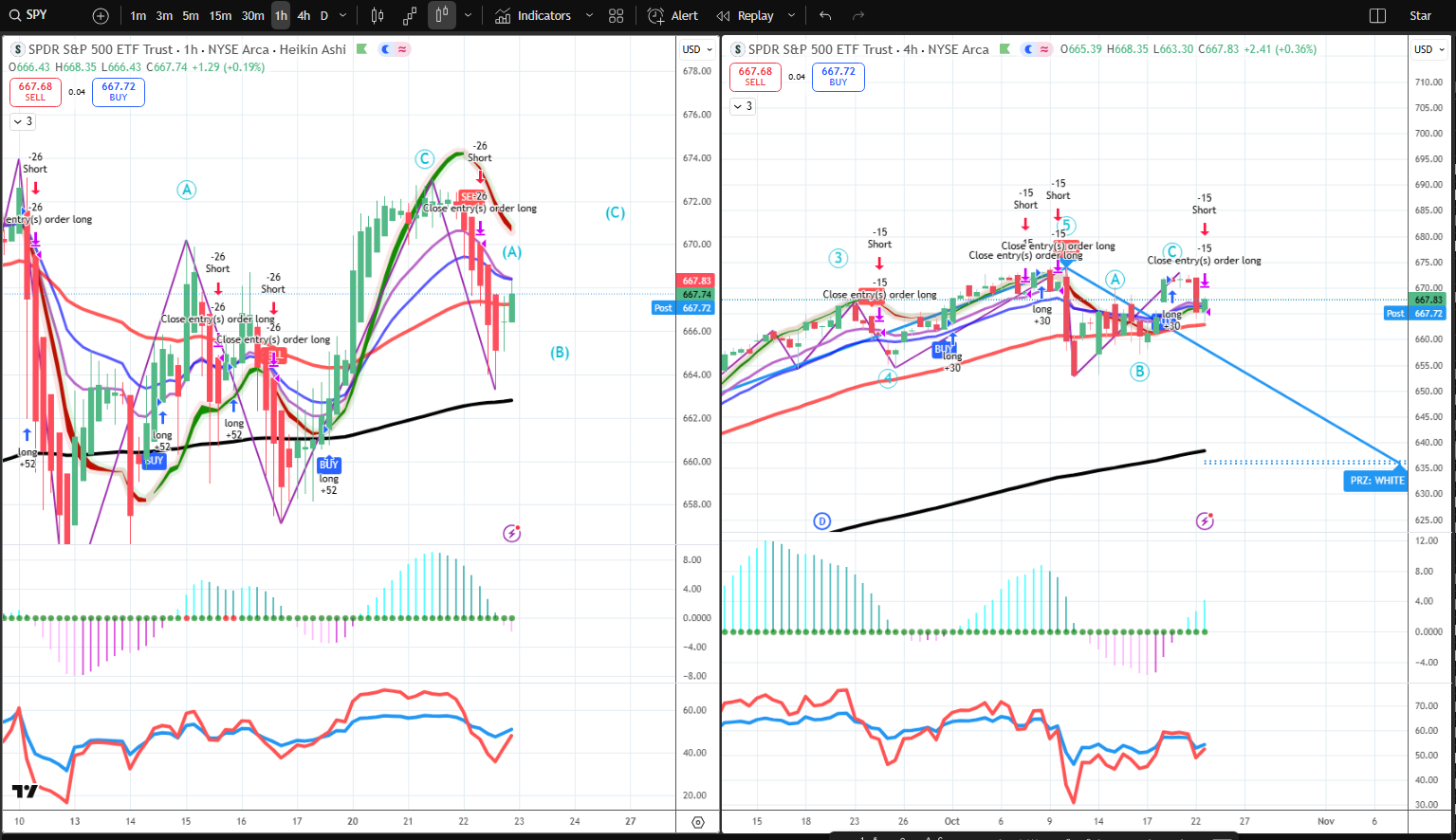Select the 1h interval button
Viewport: 1456px width, 840px height.
coord(281,16)
